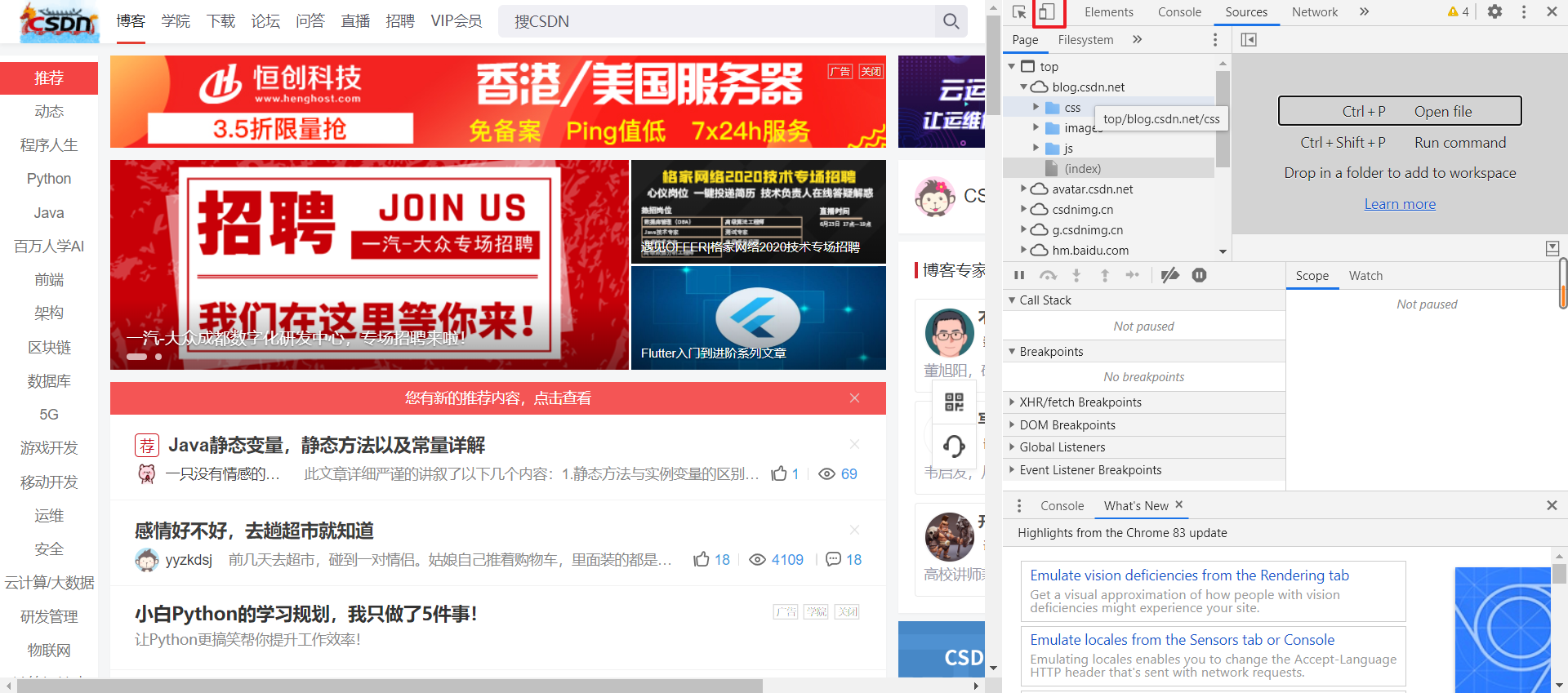Open article Java静态变量，静态方法以及常量详解
Viewport: 1568px width, 693px height.
click(327, 445)
